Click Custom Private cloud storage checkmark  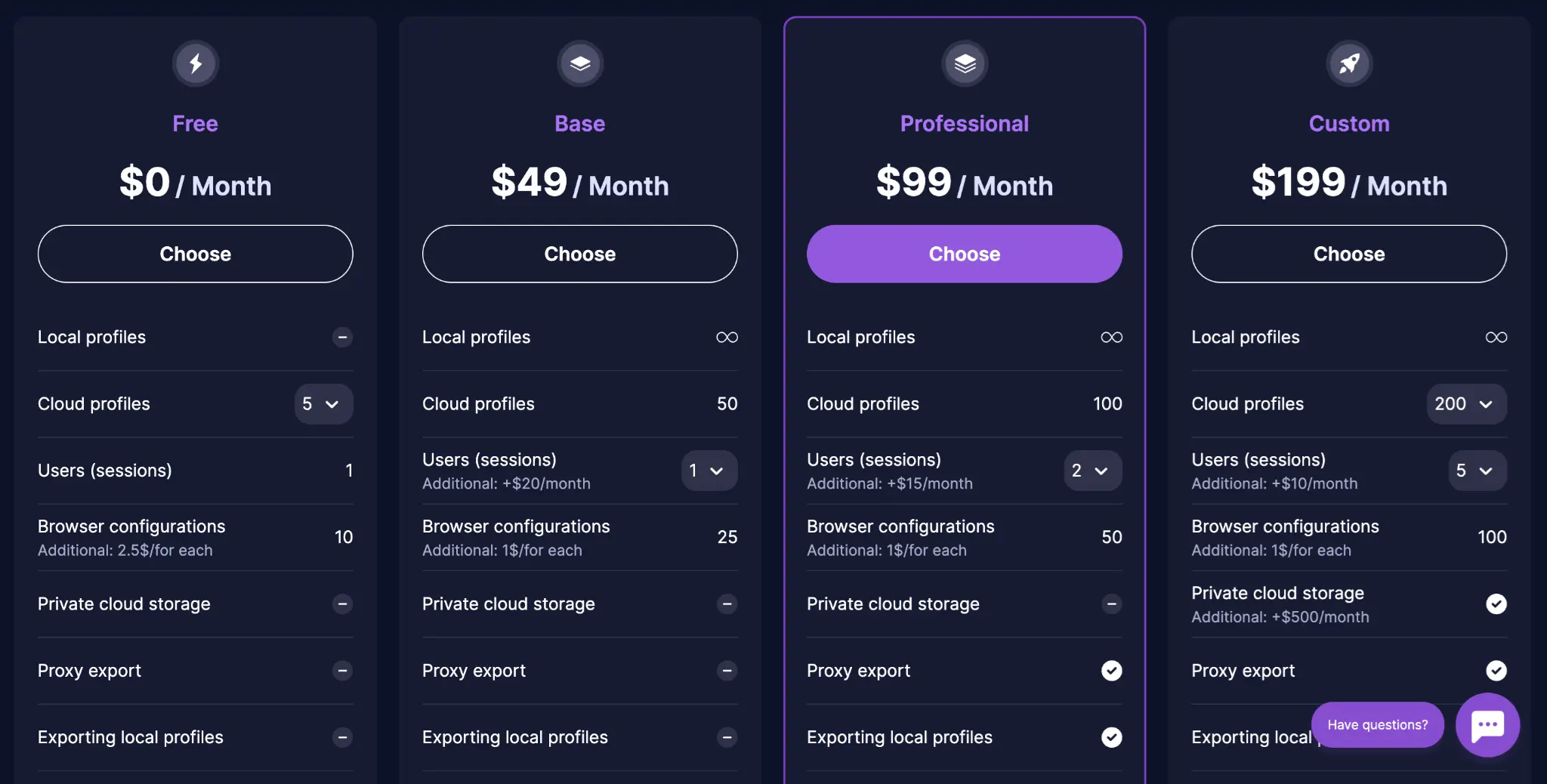point(1496,604)
